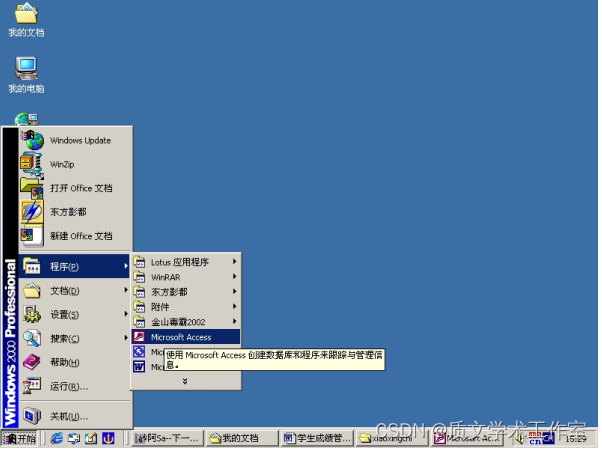Launch Windows Update from Start menu
The width and height of the screenshot is (602, 450).
tap(76, 141)
